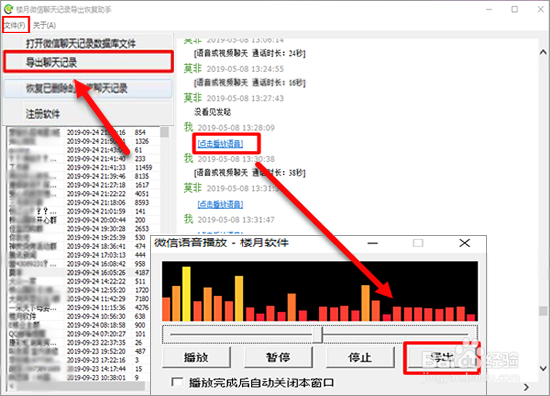
Task: Select highlighted row dated 2019-09-24 16:05:26
Action: click(x=79, y=273)
